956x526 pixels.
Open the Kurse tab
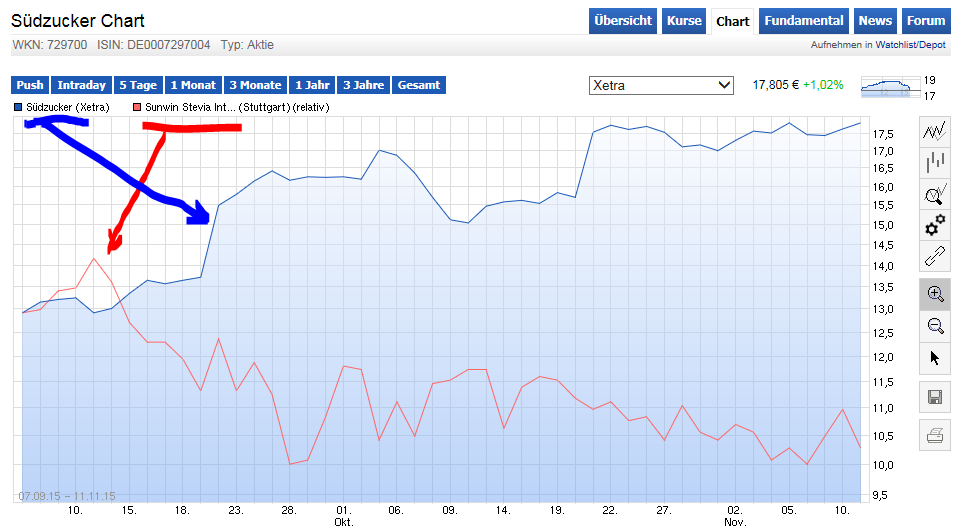pos(684,21)
